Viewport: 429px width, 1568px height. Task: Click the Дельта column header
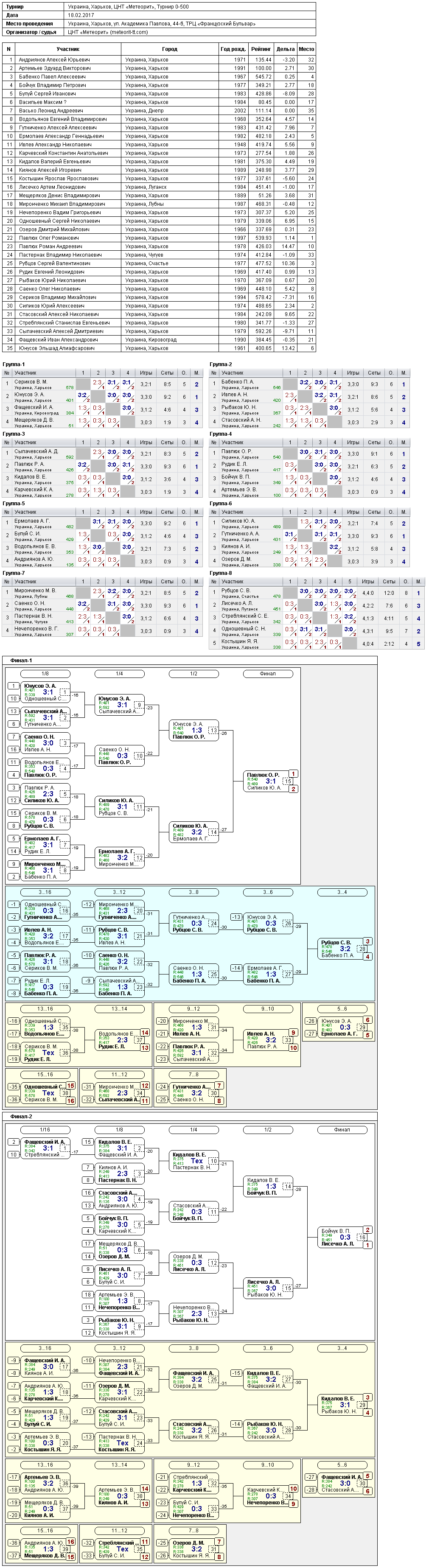285,49
